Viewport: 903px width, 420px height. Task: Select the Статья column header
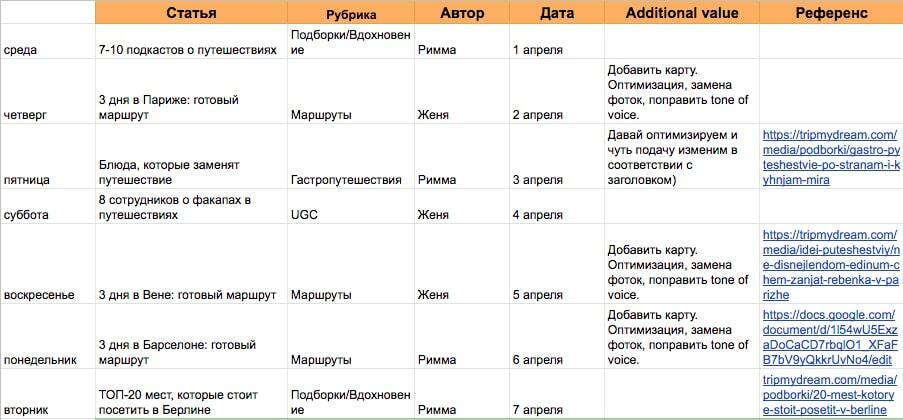click(x=191, y=13)
